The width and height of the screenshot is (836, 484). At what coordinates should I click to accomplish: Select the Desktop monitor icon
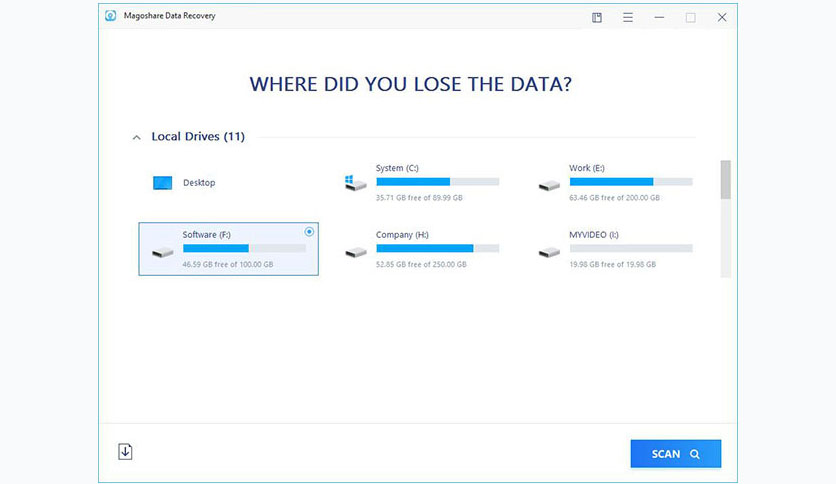tap(163, 183)
